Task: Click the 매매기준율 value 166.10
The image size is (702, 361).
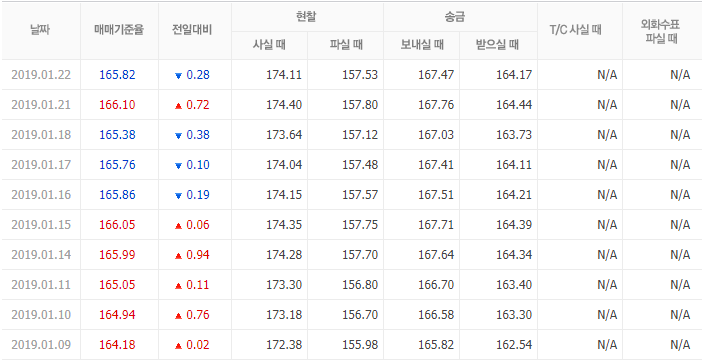Action: [117, 105]
